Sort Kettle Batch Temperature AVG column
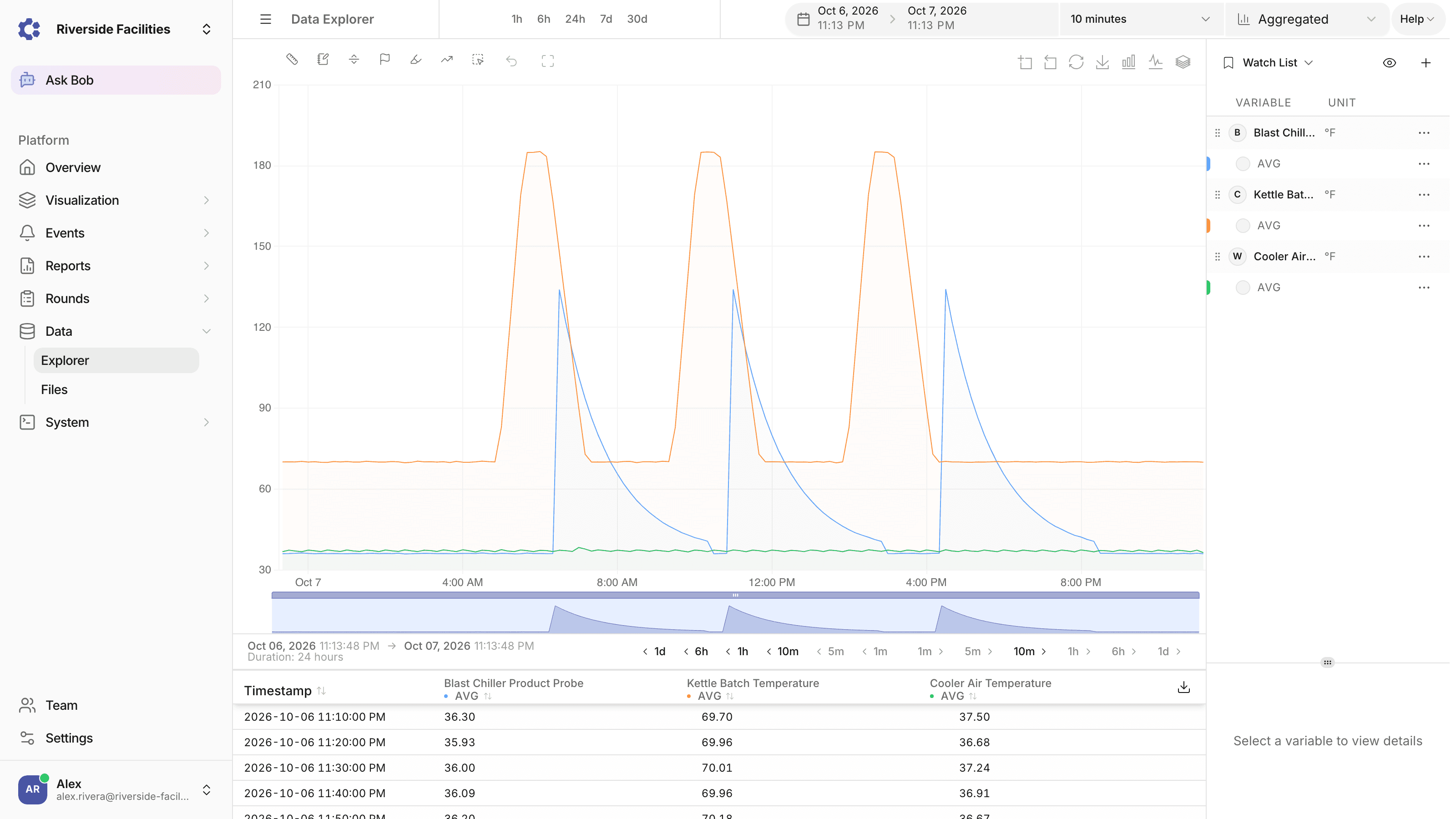The image size is (1456, 819). pyautogui.click(x=730, y=696)
